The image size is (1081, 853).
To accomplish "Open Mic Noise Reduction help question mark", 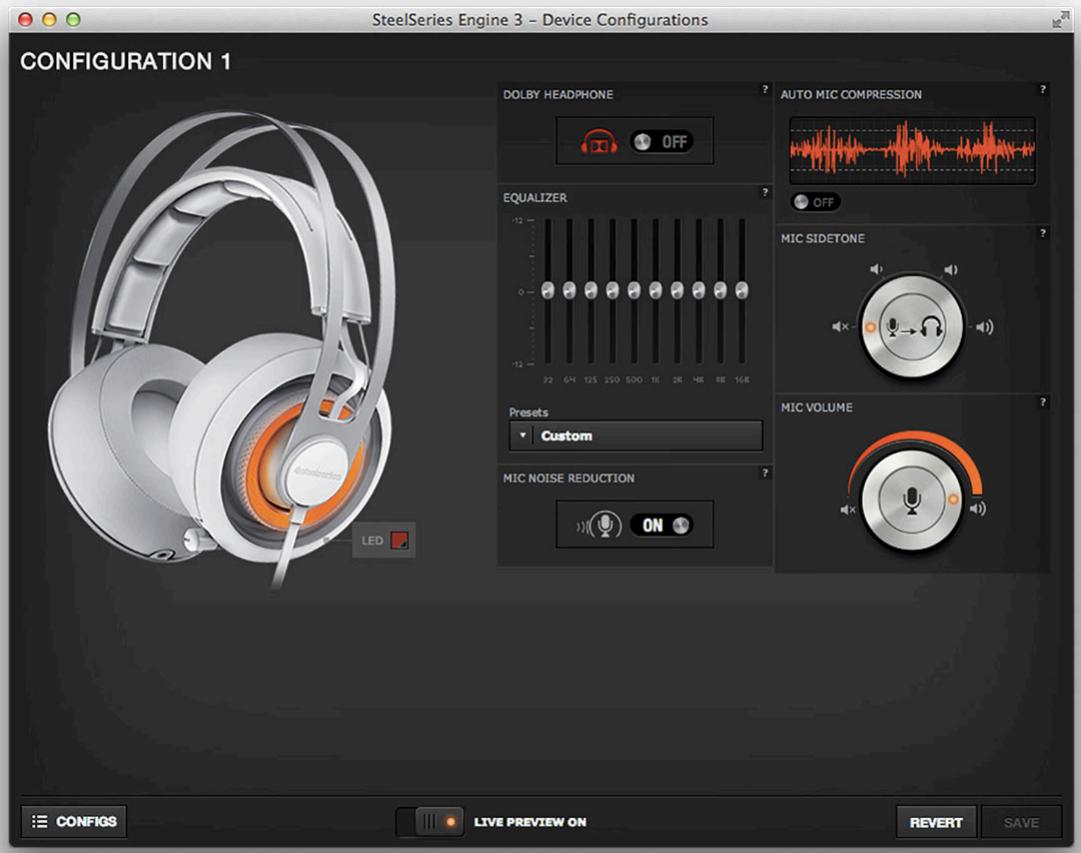I will (x=765, y=473).
